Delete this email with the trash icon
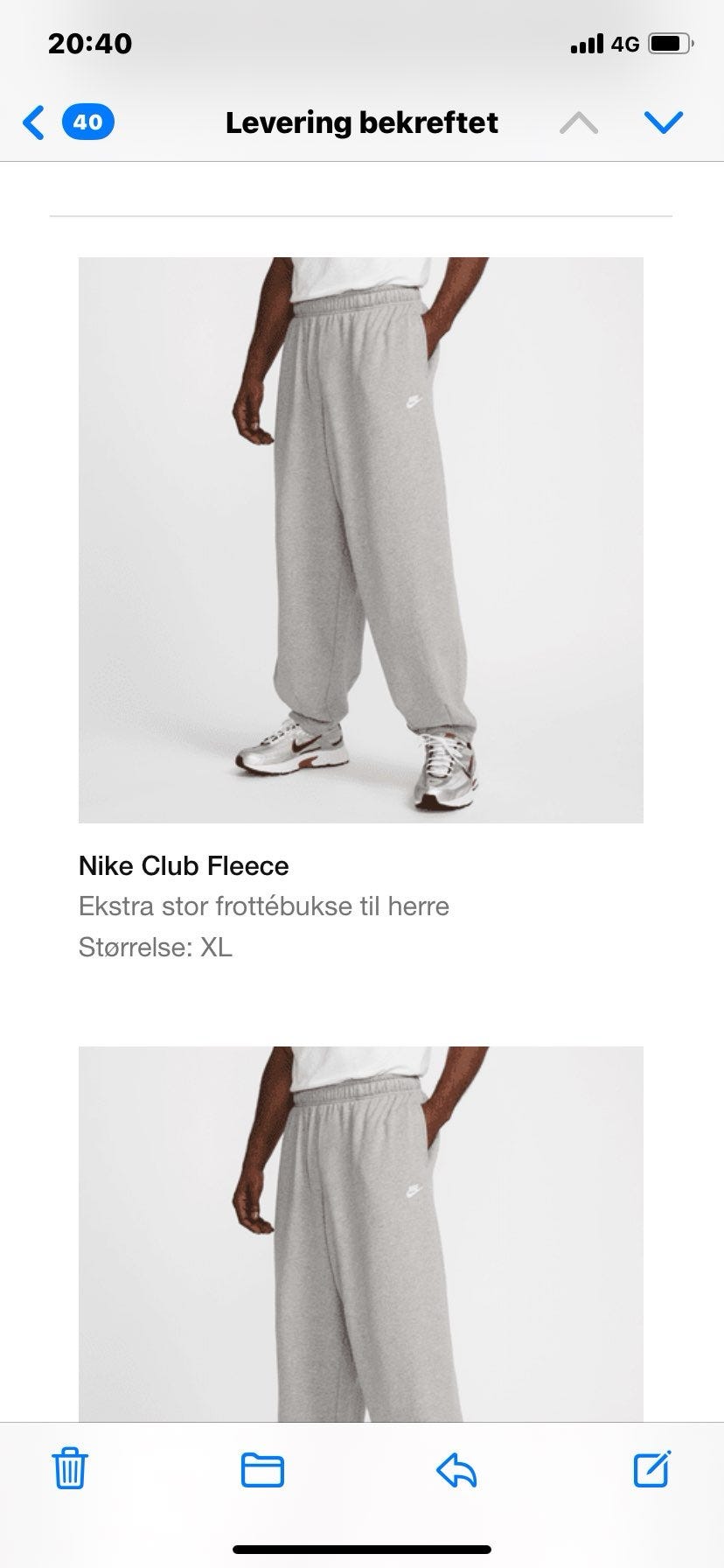 tap(69, 1469)
